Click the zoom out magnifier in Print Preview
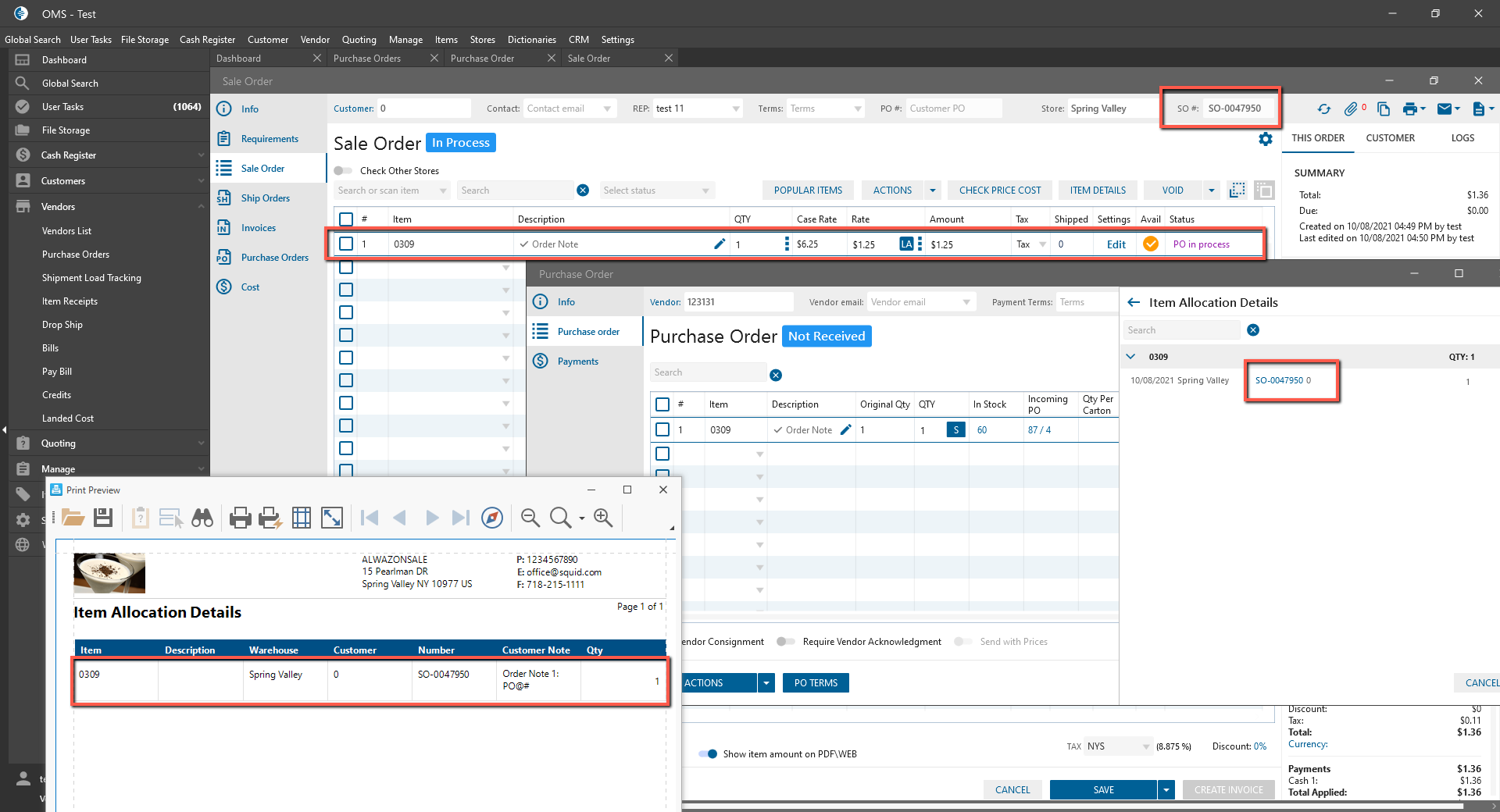Screen dimensions: 1500x812 tap(530, 518)
